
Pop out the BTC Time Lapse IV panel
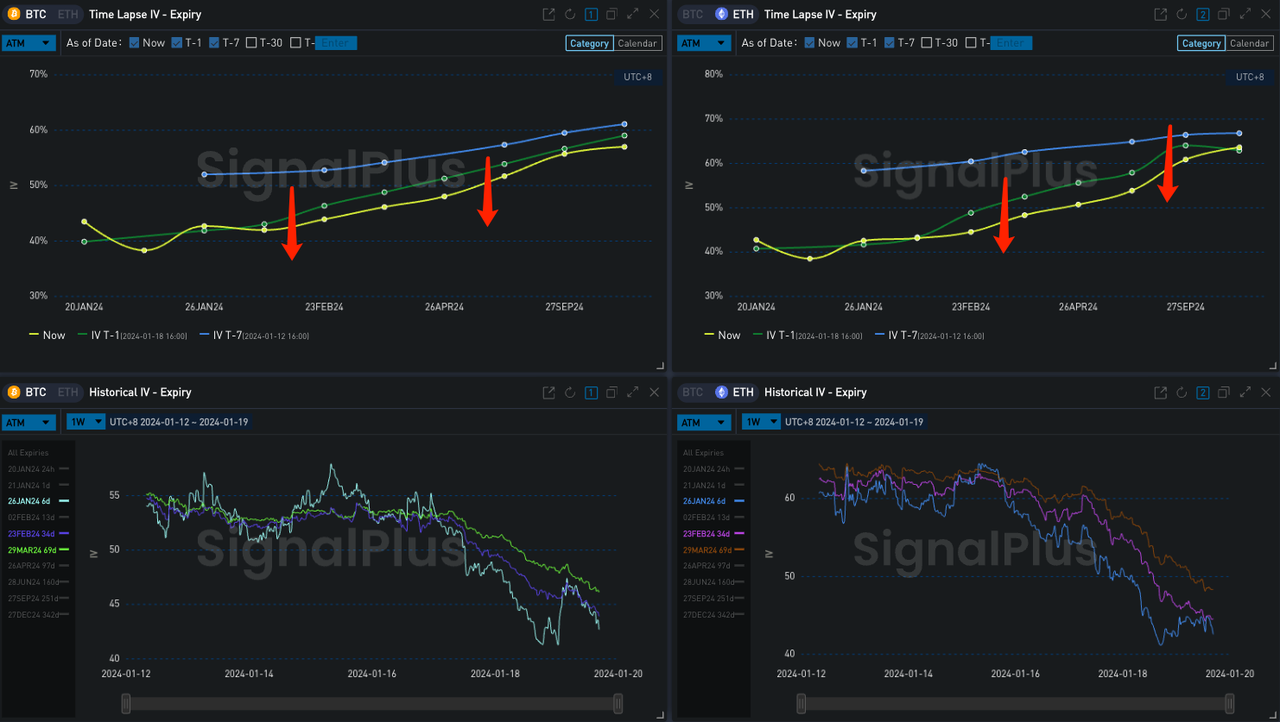[548, 15]
